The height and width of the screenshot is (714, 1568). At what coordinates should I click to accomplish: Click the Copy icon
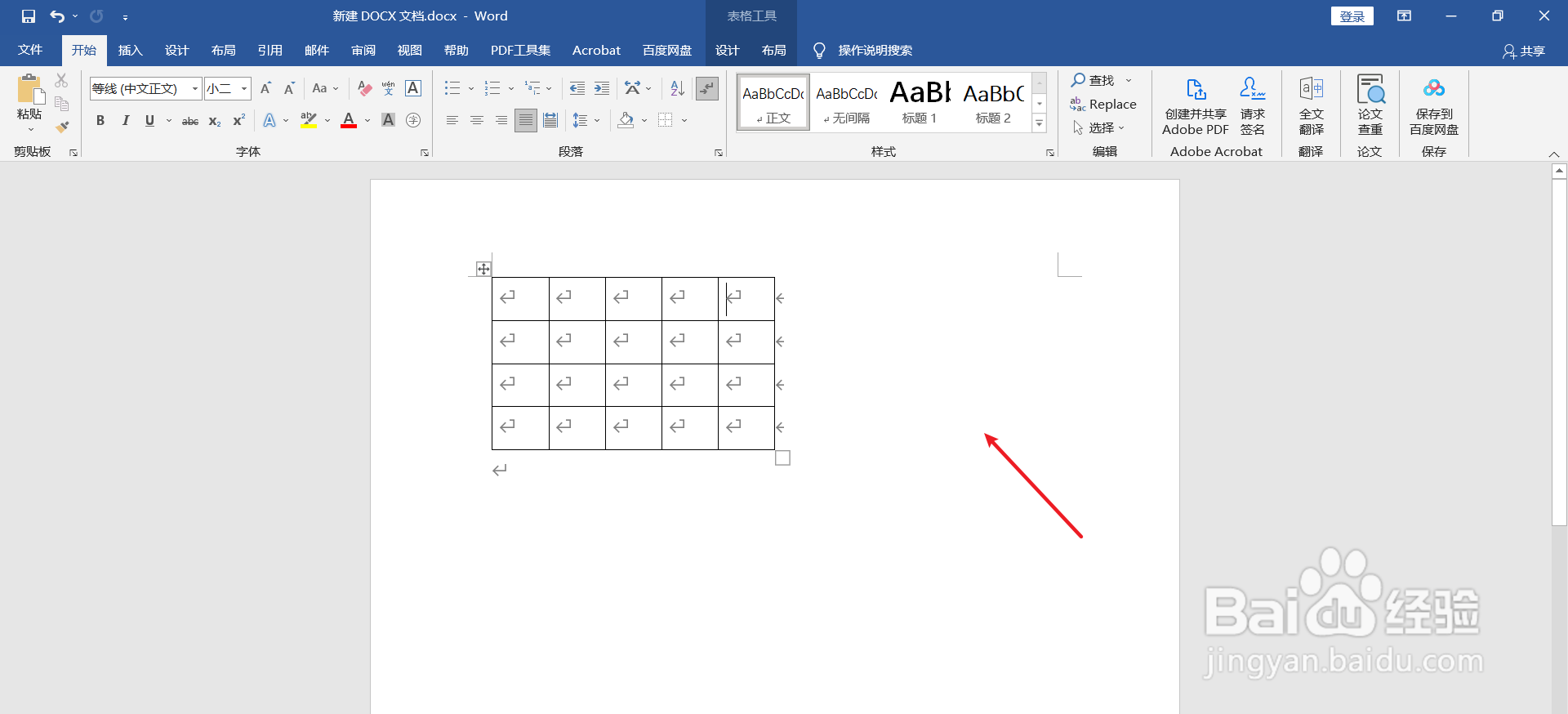point(61,104)
